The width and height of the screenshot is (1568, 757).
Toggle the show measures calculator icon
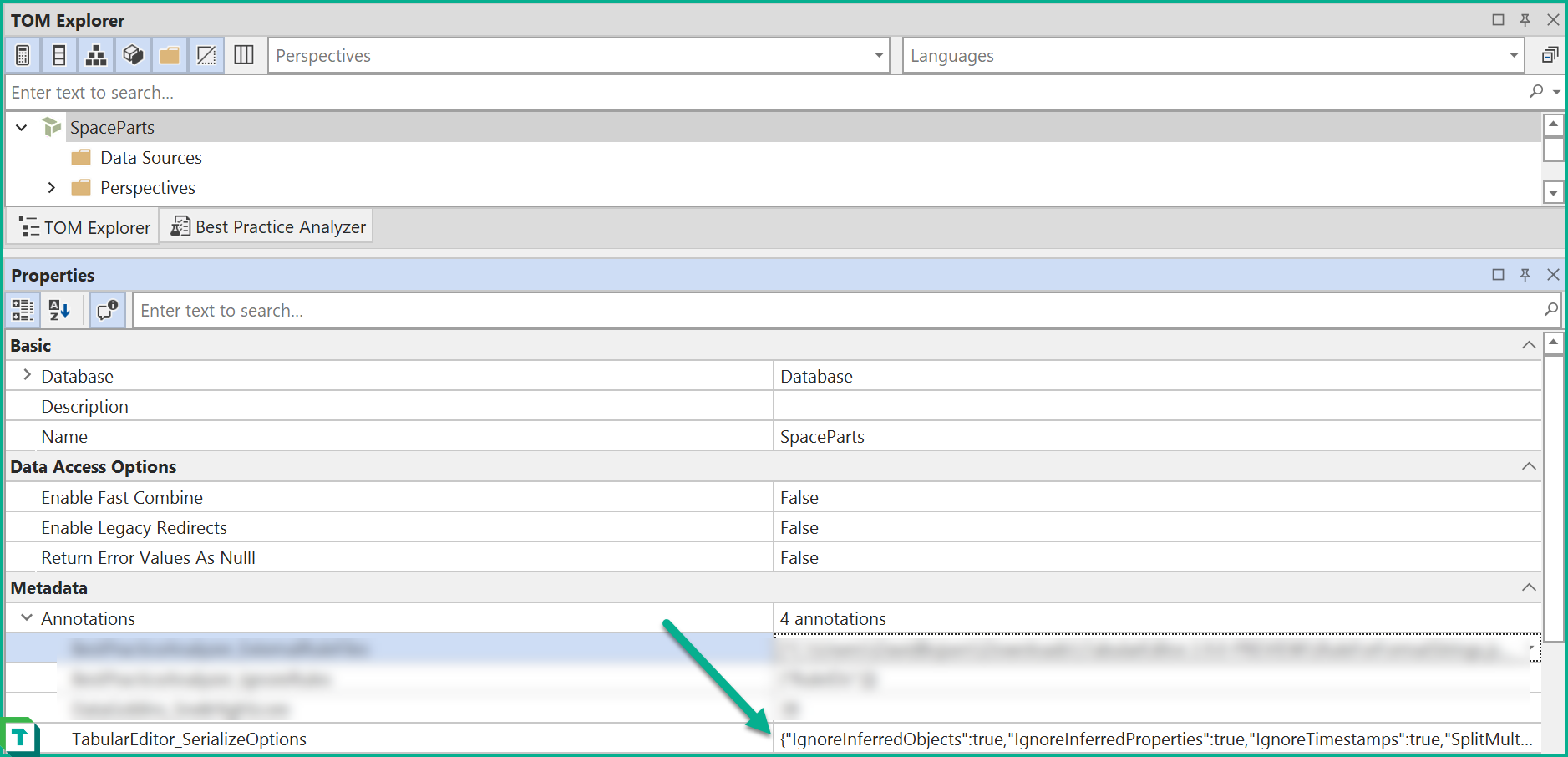tap(23, 56)
